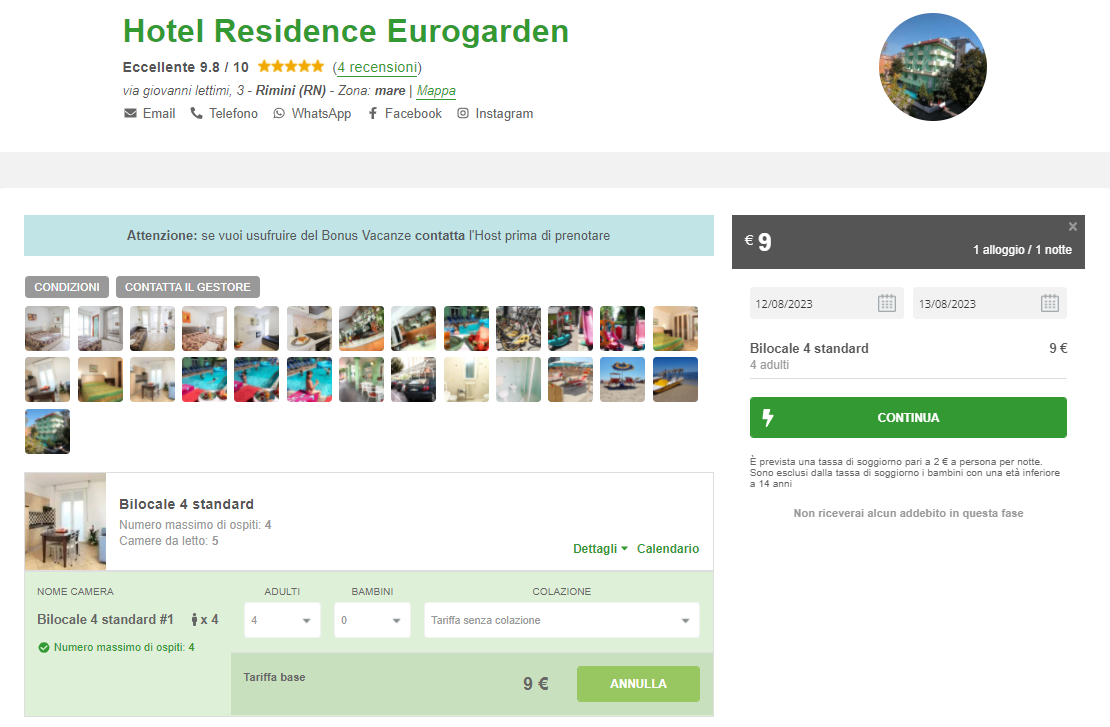Click the Instagram contact link text

click(x=504, y=113)
